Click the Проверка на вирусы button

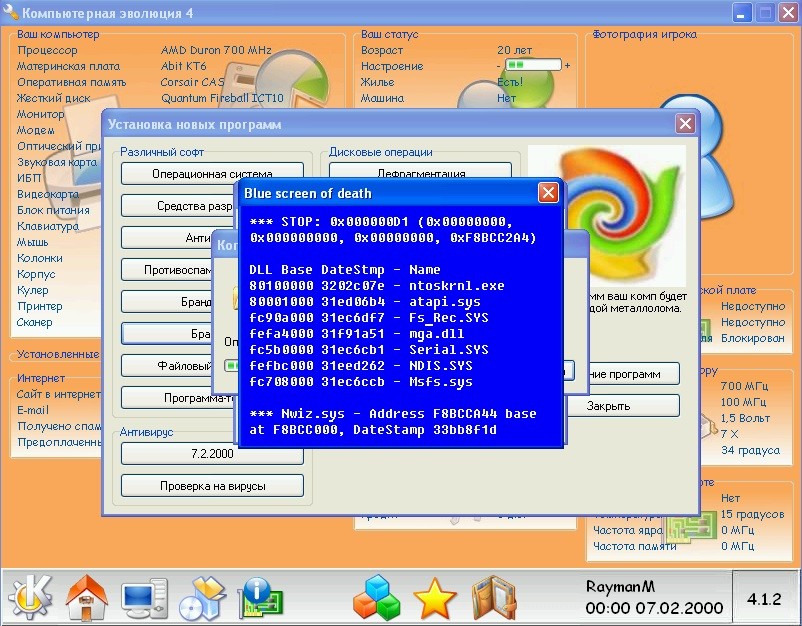[212, 486]
